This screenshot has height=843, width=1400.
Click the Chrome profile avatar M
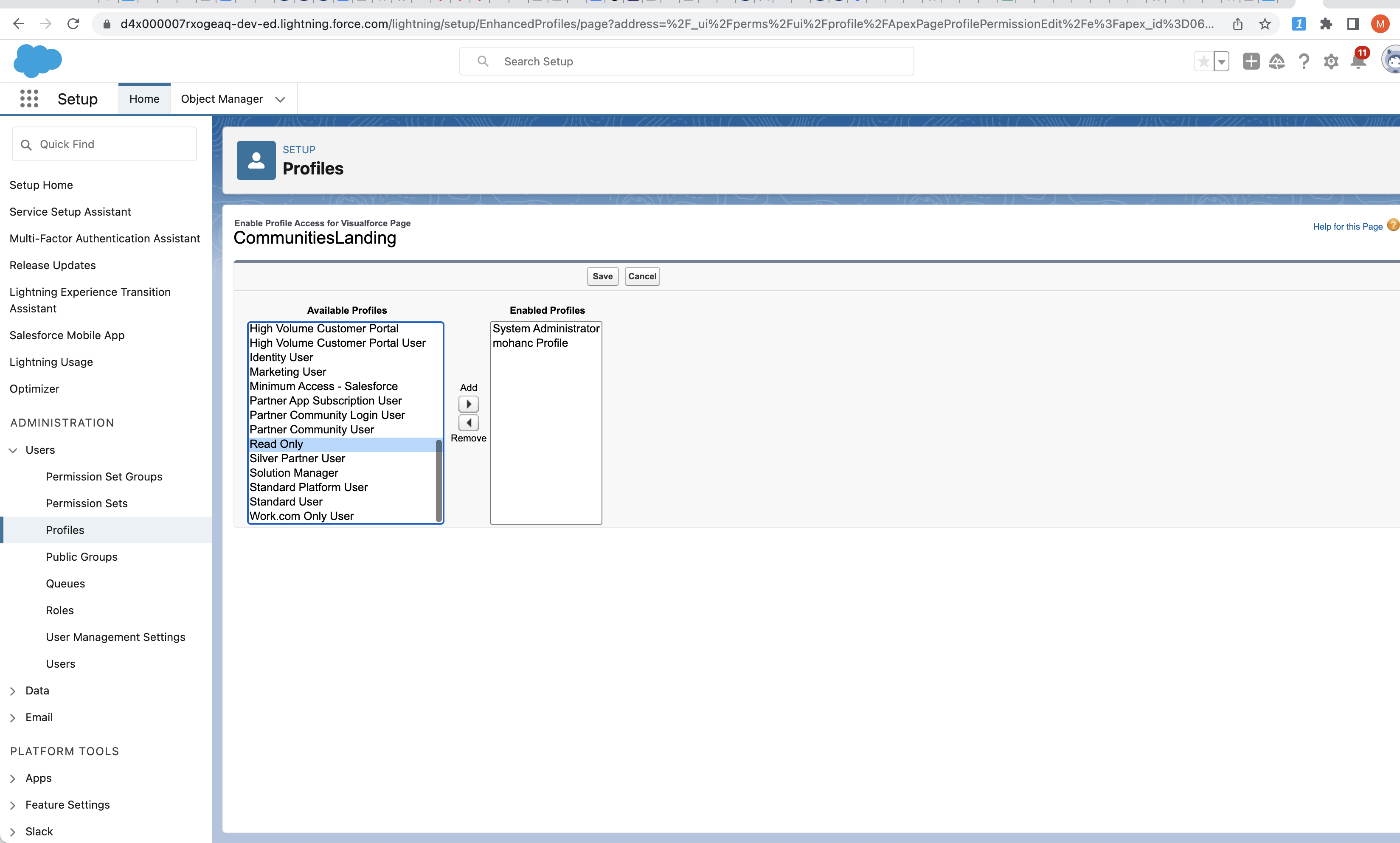1380,24
